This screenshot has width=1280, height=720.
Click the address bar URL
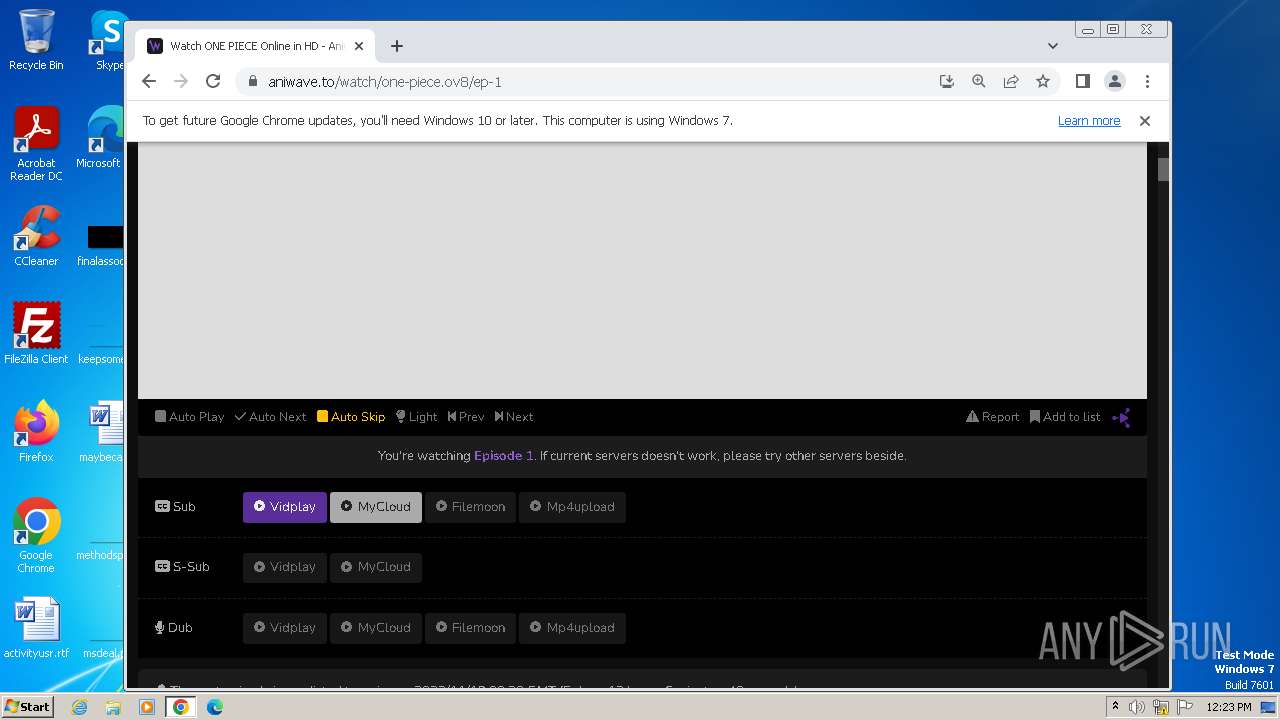(385, 82)
